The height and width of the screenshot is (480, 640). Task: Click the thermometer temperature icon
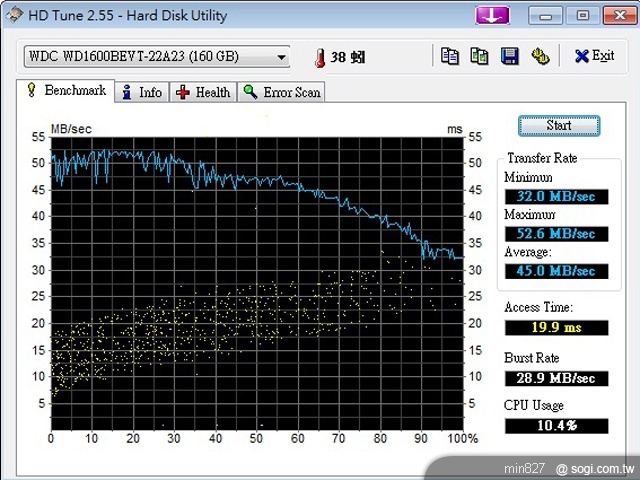click(x=320, y=57)
